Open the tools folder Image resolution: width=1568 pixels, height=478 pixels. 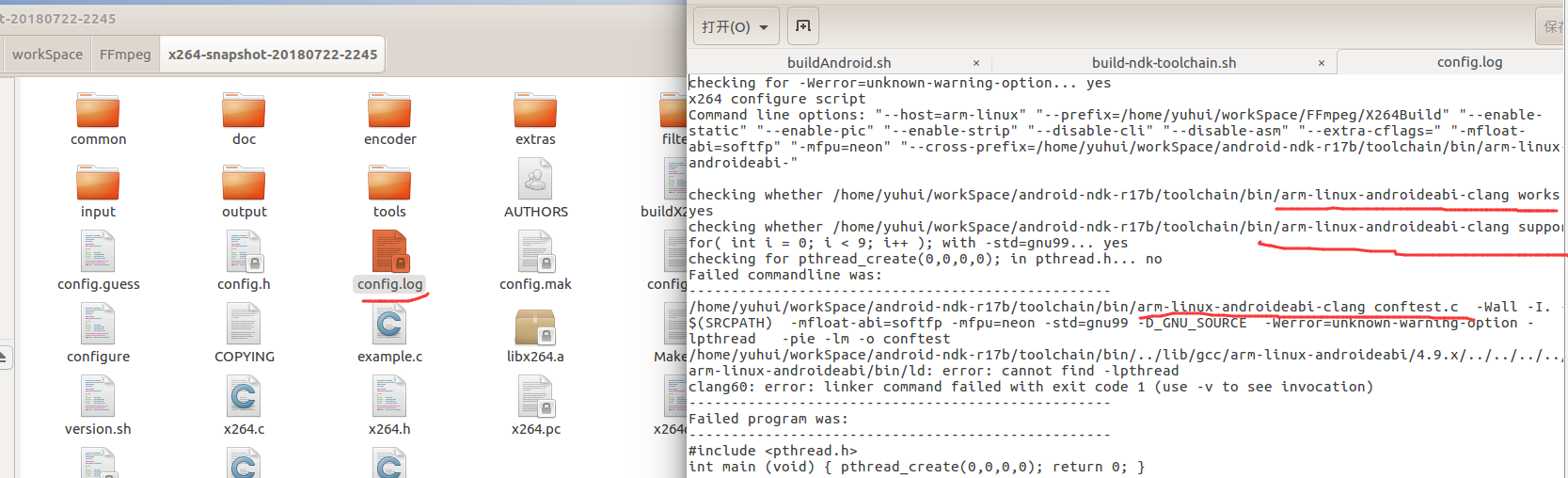(389, 183)
